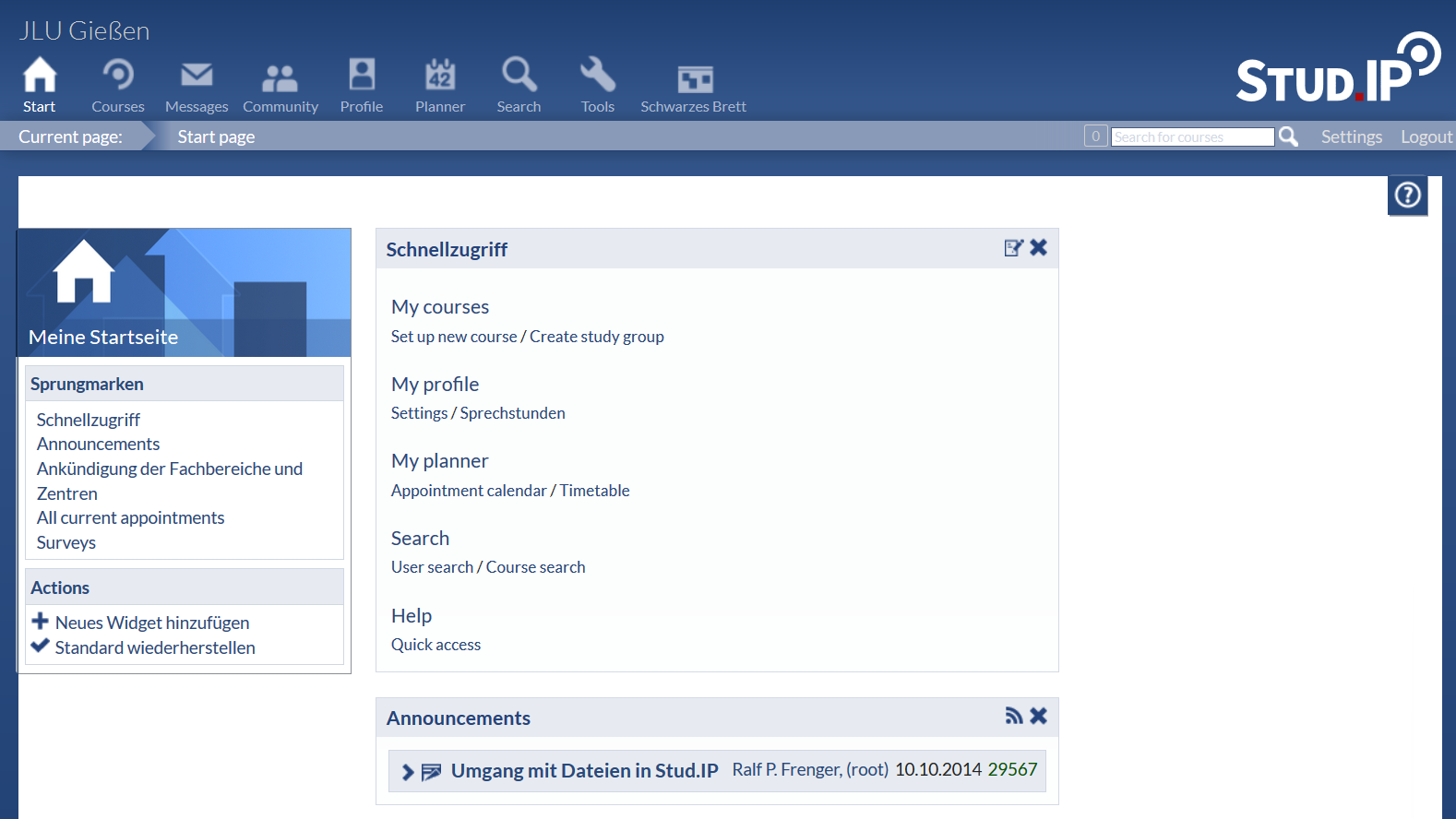1456x819 pixels.
Task: Open Schwarzes Brett bulletin board icon
Action: tap(694, 79)
